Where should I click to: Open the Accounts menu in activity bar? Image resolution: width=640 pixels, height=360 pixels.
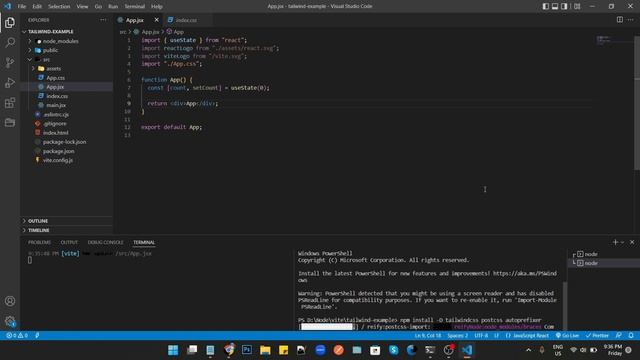[10, 301]
